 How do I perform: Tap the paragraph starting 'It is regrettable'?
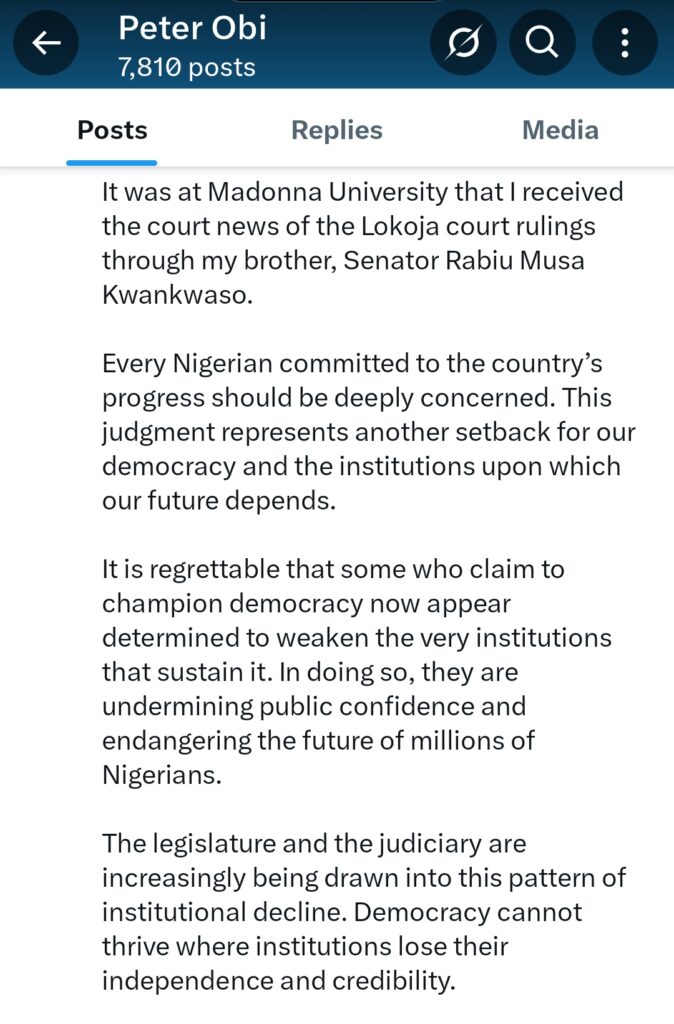coord(357,671)
